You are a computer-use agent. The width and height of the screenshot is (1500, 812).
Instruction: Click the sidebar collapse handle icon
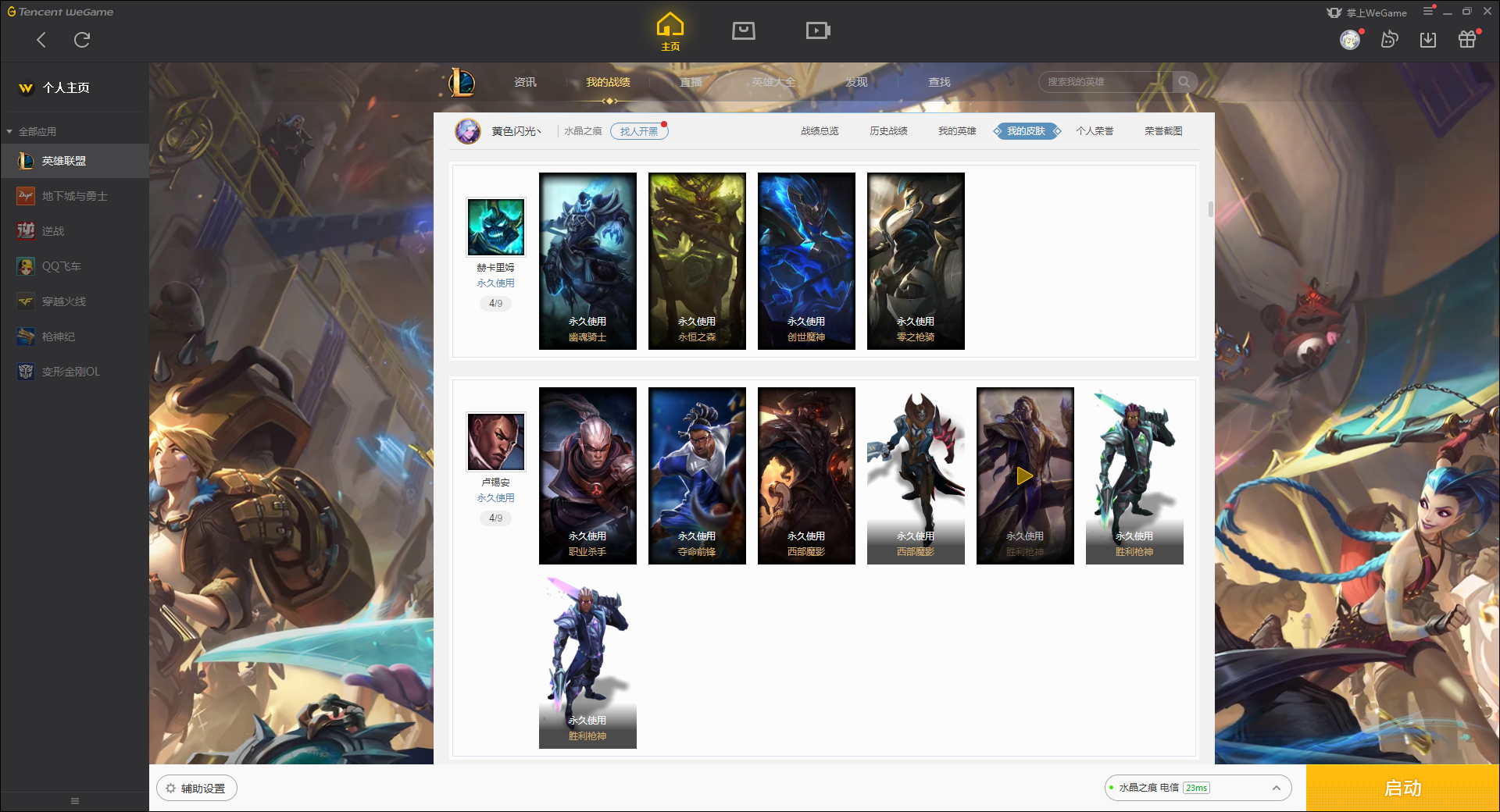75,801
